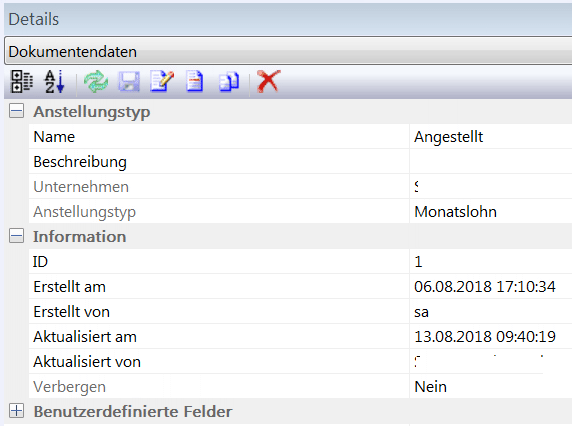The width and height of the screenshot is (572, 426).
Task: Open the Dokumentendaten dropdown
Action: tap(288, 51)
